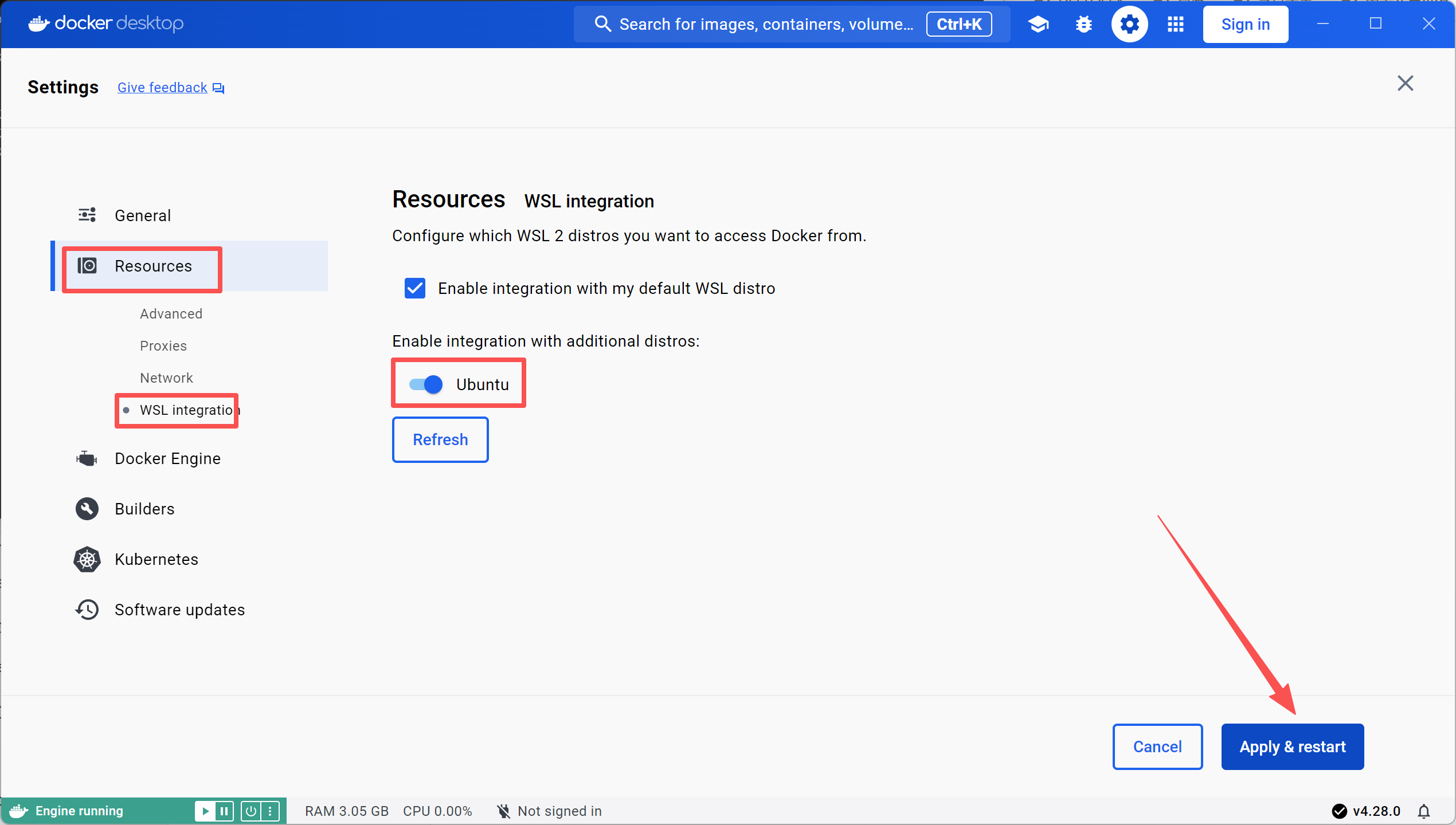Screen dimensions: 1456x825
Task: Open the Extensions grid icon
Action: pos(1175,24)
